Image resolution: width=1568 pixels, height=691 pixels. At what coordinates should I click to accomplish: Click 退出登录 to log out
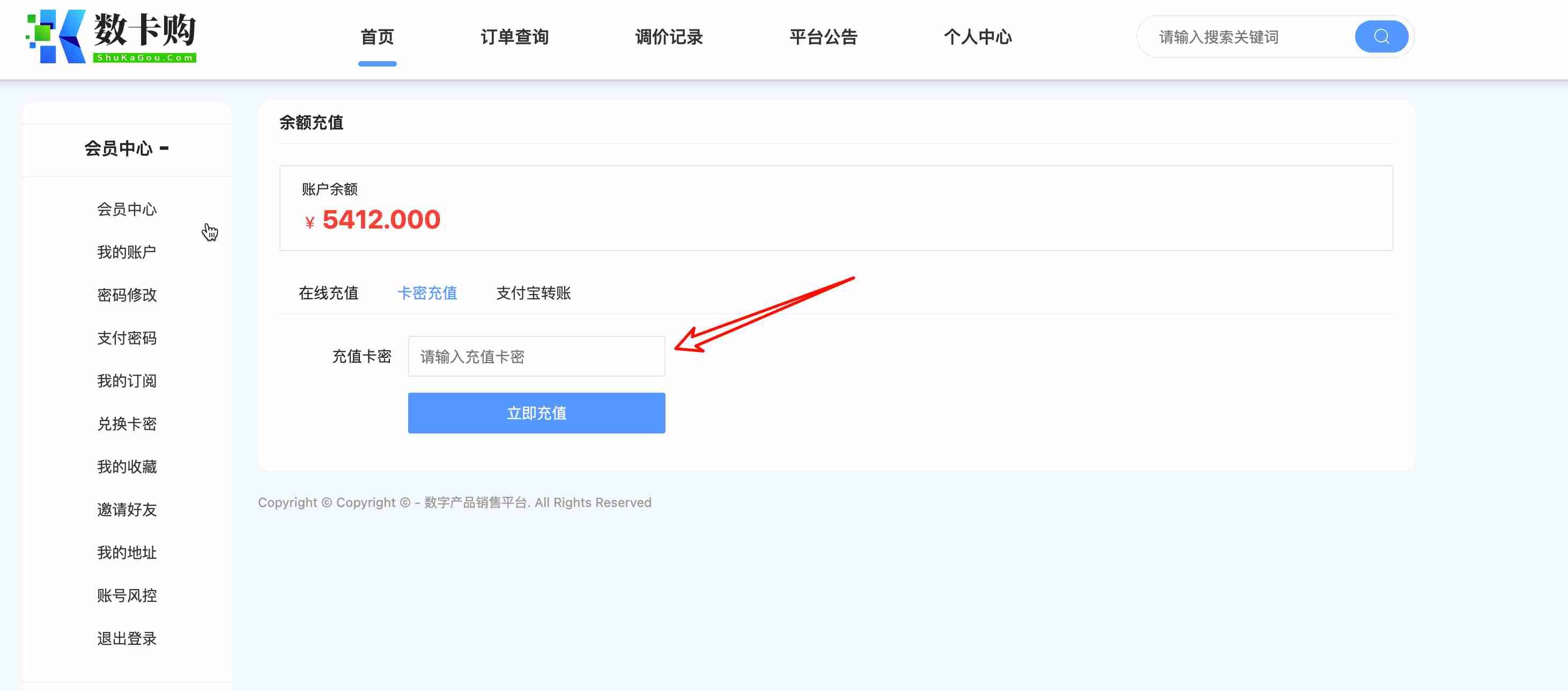point(127,638)
